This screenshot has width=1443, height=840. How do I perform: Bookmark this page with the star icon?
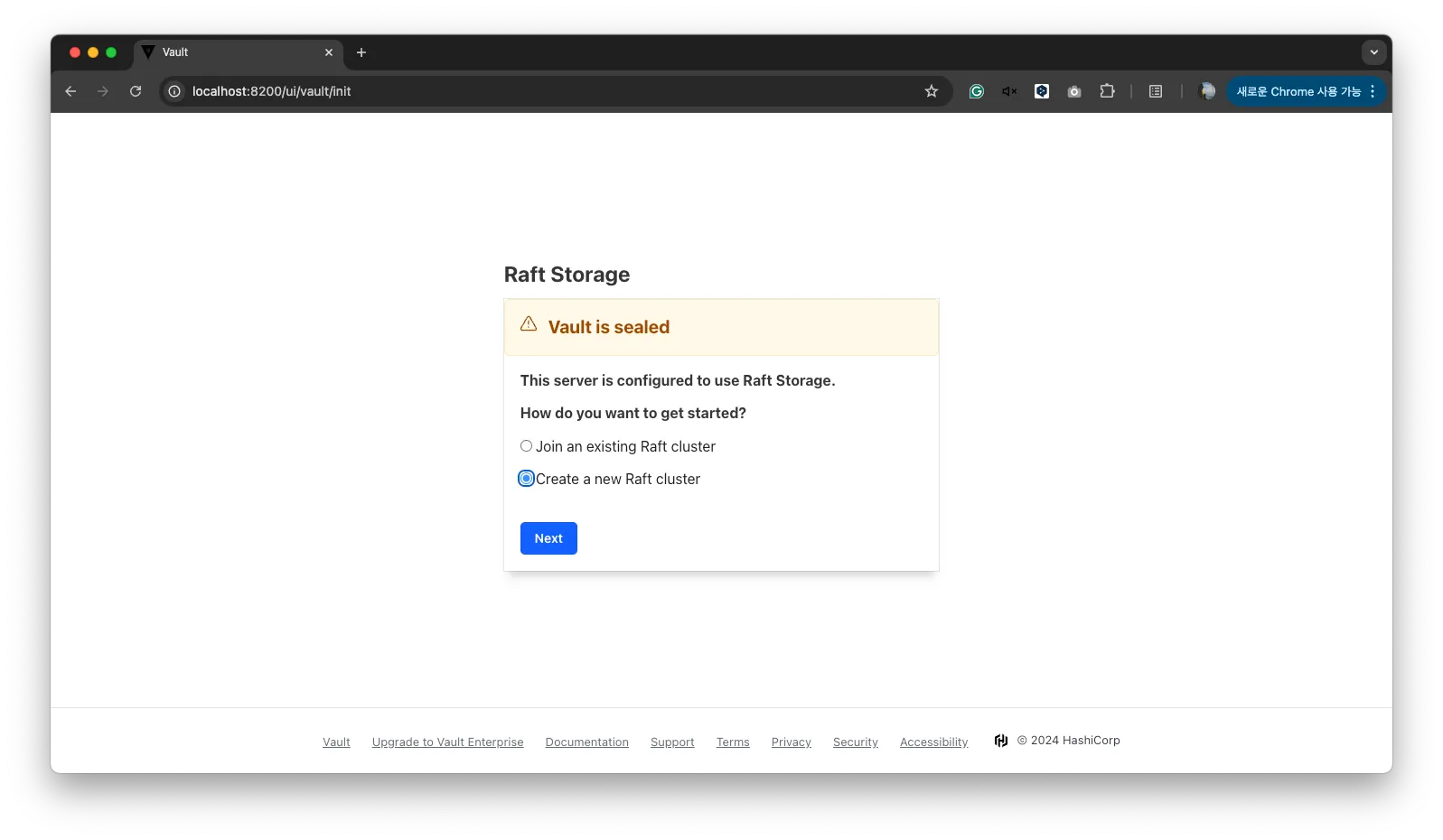[x=932, y=91]
